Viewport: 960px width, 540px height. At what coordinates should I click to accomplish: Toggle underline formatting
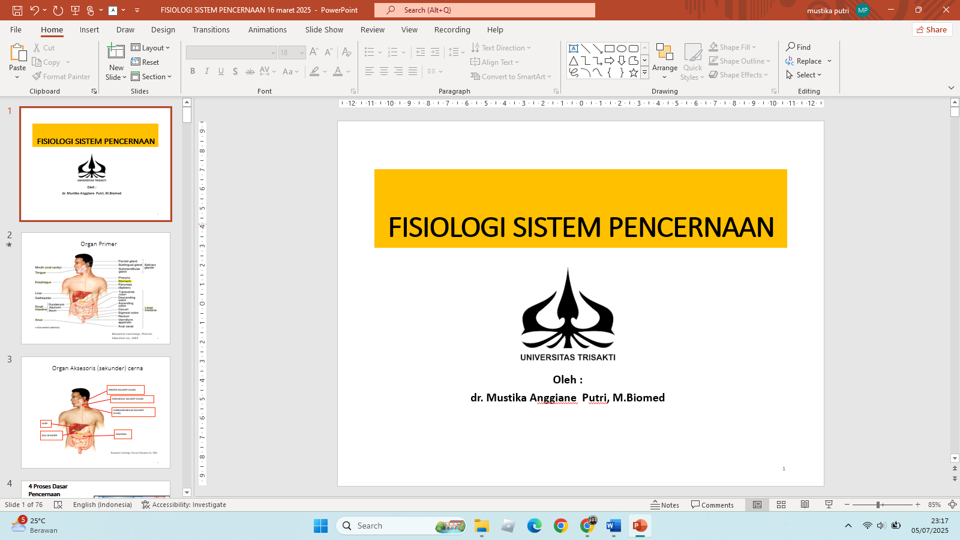point(221,72)
